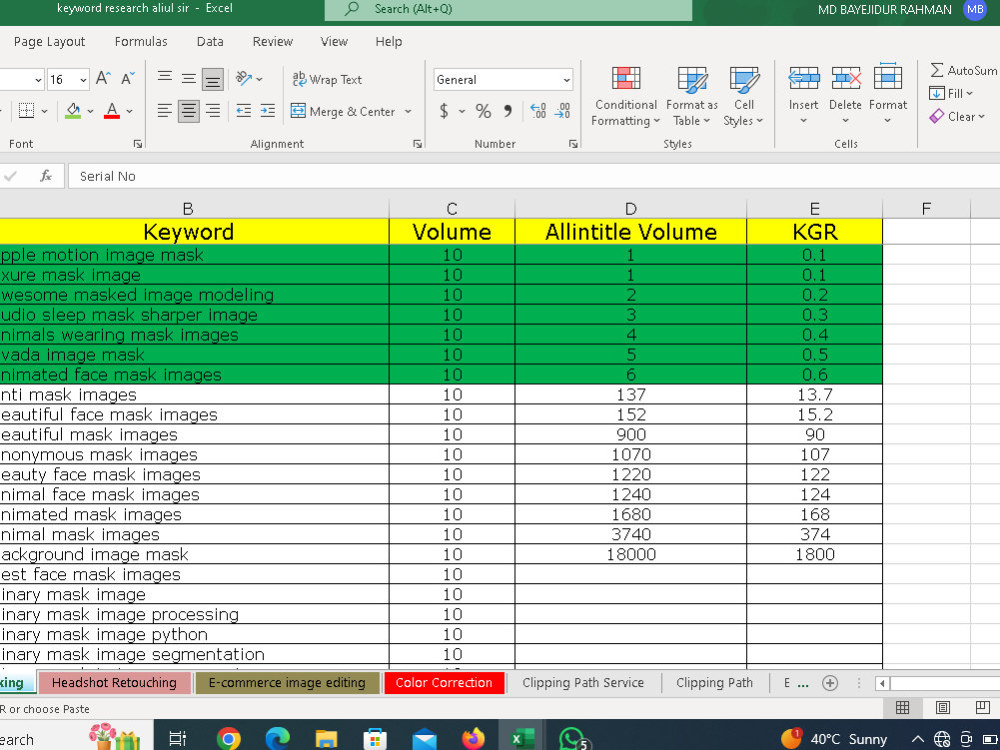The height and width of the screenshot is (750, 1000).
Task: Toggle Wrap Text
Action: [x=327, y=79]
